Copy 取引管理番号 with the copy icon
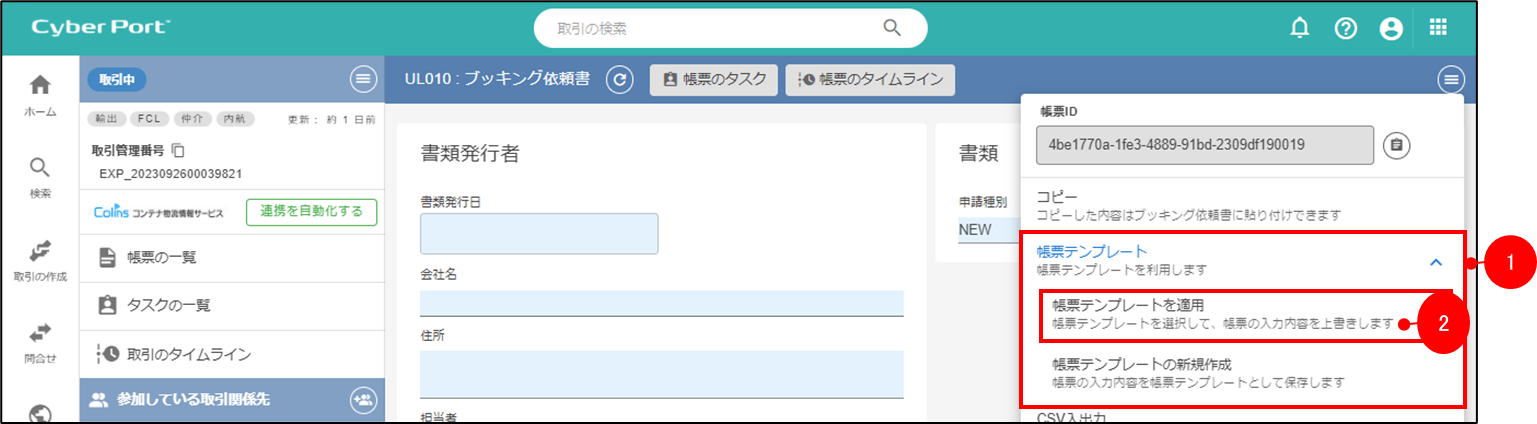Viewport: 1537px width, 424px height. tap(179, 151)
